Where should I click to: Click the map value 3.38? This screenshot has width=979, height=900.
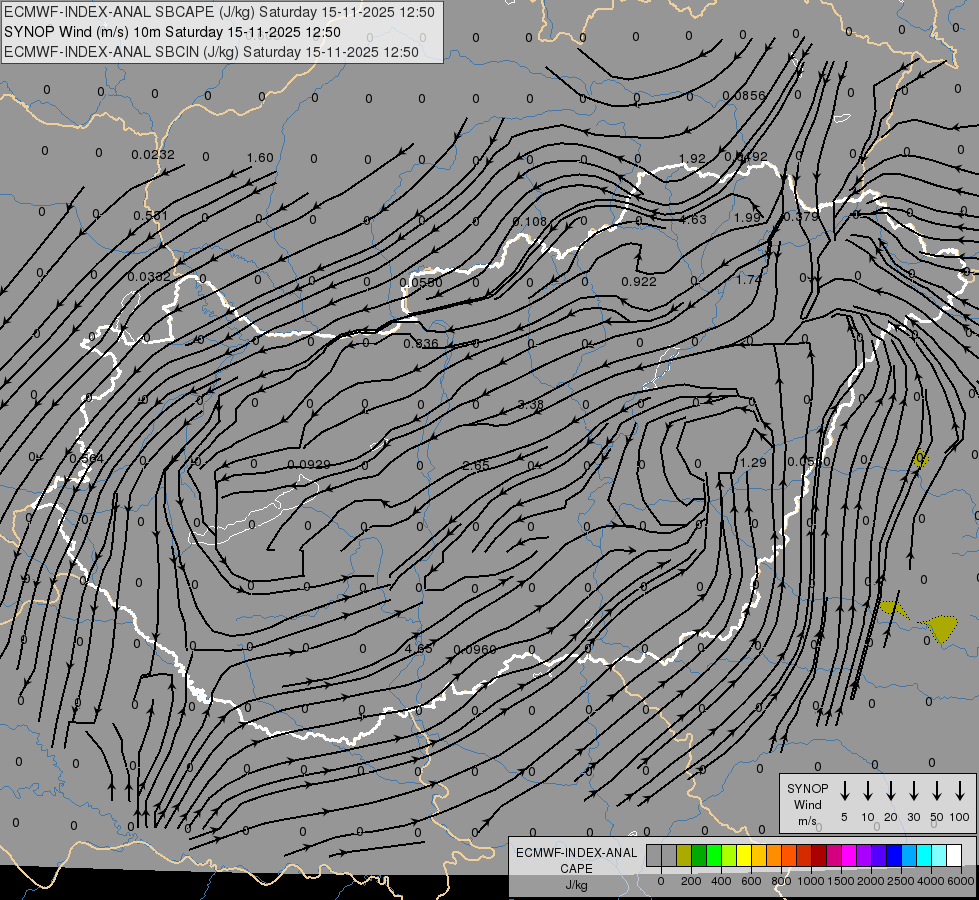tap(531, 405)
